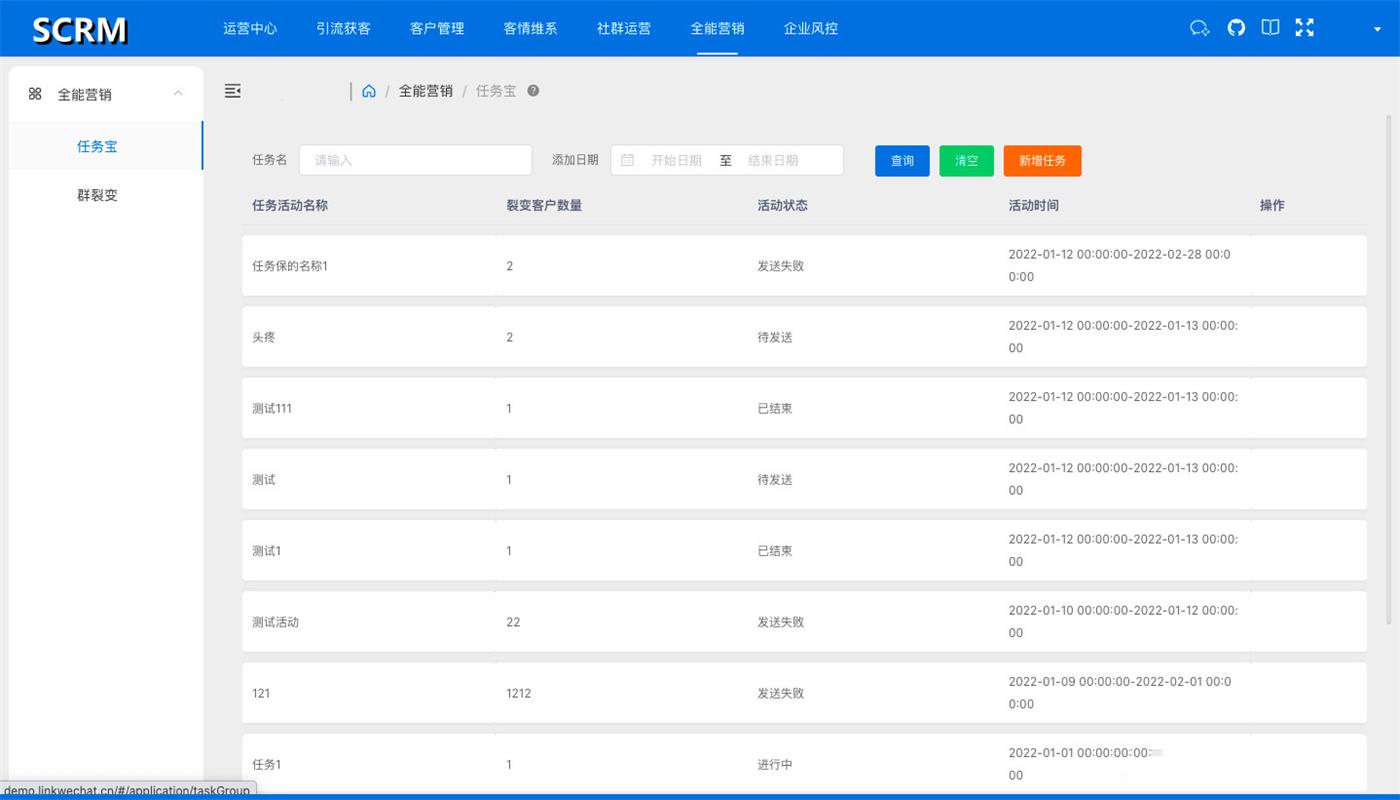Collapse the 全能营销 sidebar group chevron

pyautogui.click(x=178, y=94)
